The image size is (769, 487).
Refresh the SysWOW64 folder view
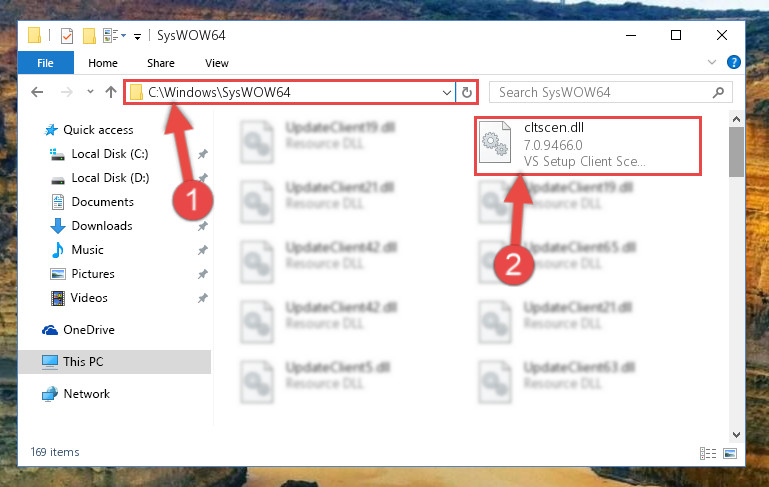tap(466, 92)
